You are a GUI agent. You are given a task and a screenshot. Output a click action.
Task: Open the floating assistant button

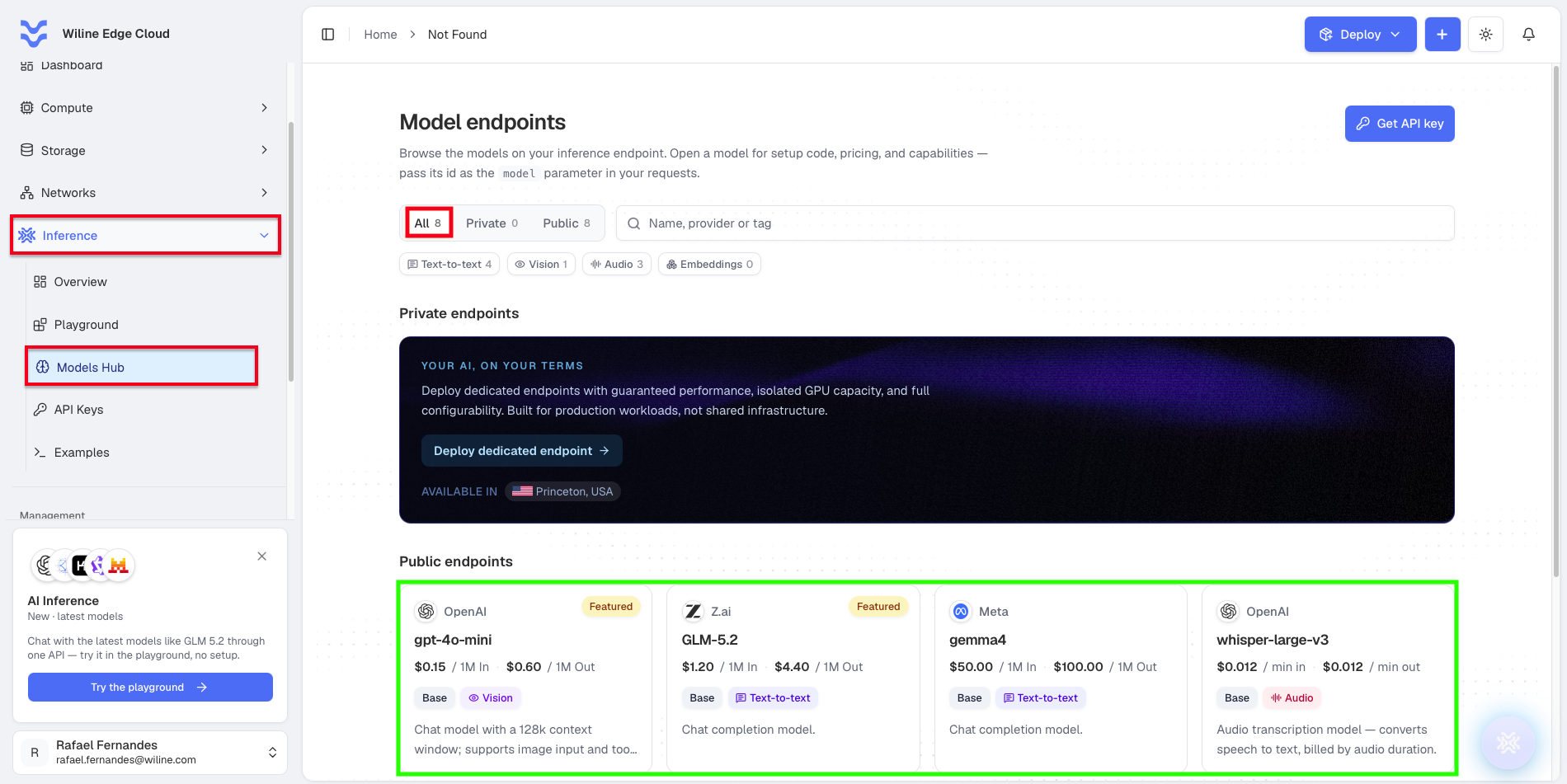point(1508,743)
